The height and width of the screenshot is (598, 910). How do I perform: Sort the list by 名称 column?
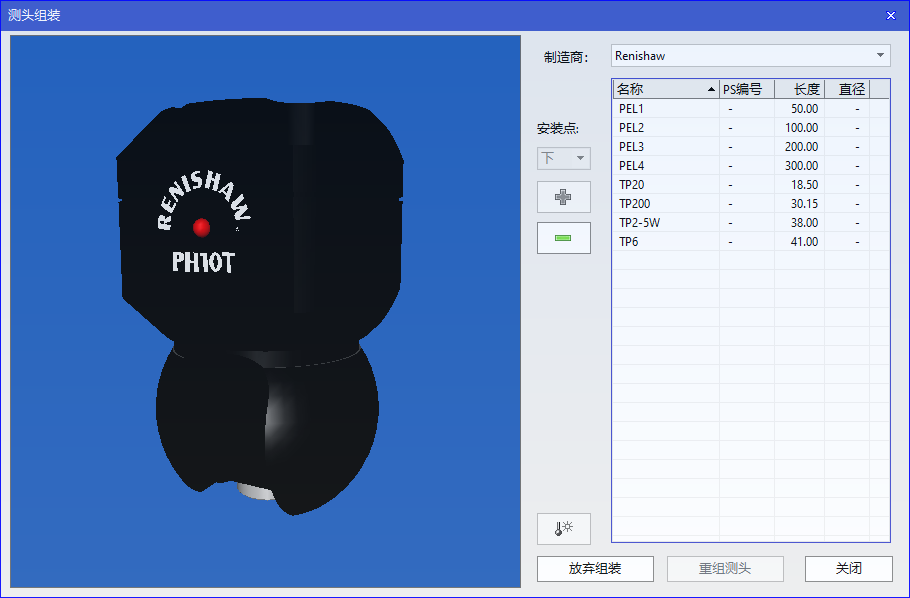pos(666,89)
